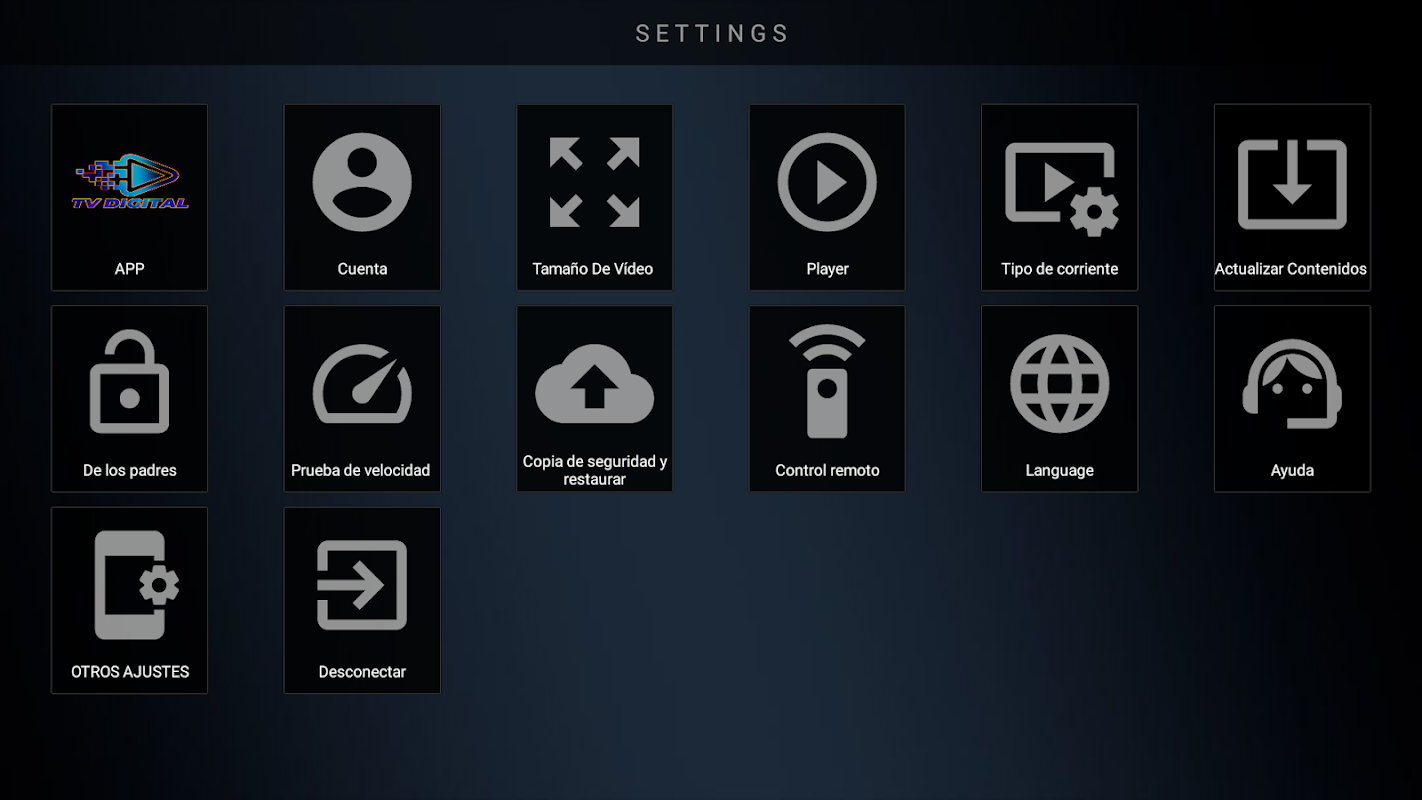Image resolution: width=1422 pixels, height=800 pixels.
Task: Open OTROS AJUSTES phone-gear icon
Action: (x=137, y=585)
